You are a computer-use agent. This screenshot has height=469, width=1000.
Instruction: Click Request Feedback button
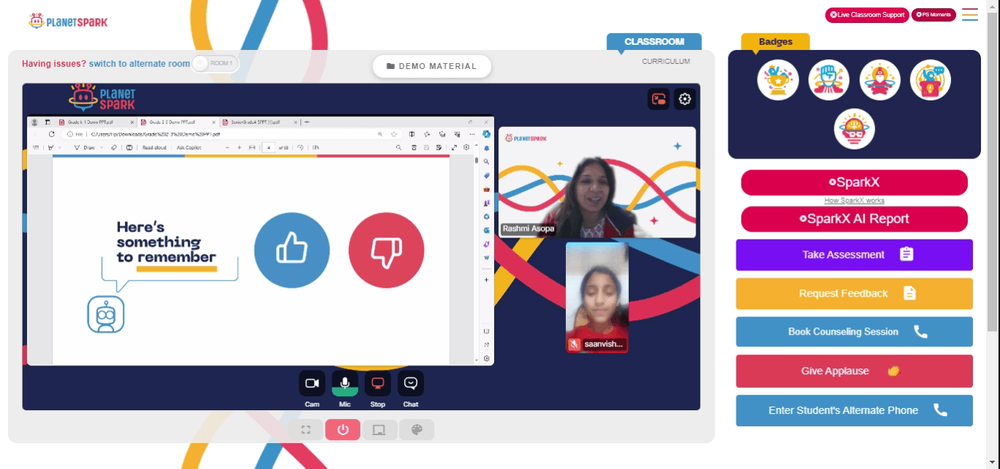(854, 294)
